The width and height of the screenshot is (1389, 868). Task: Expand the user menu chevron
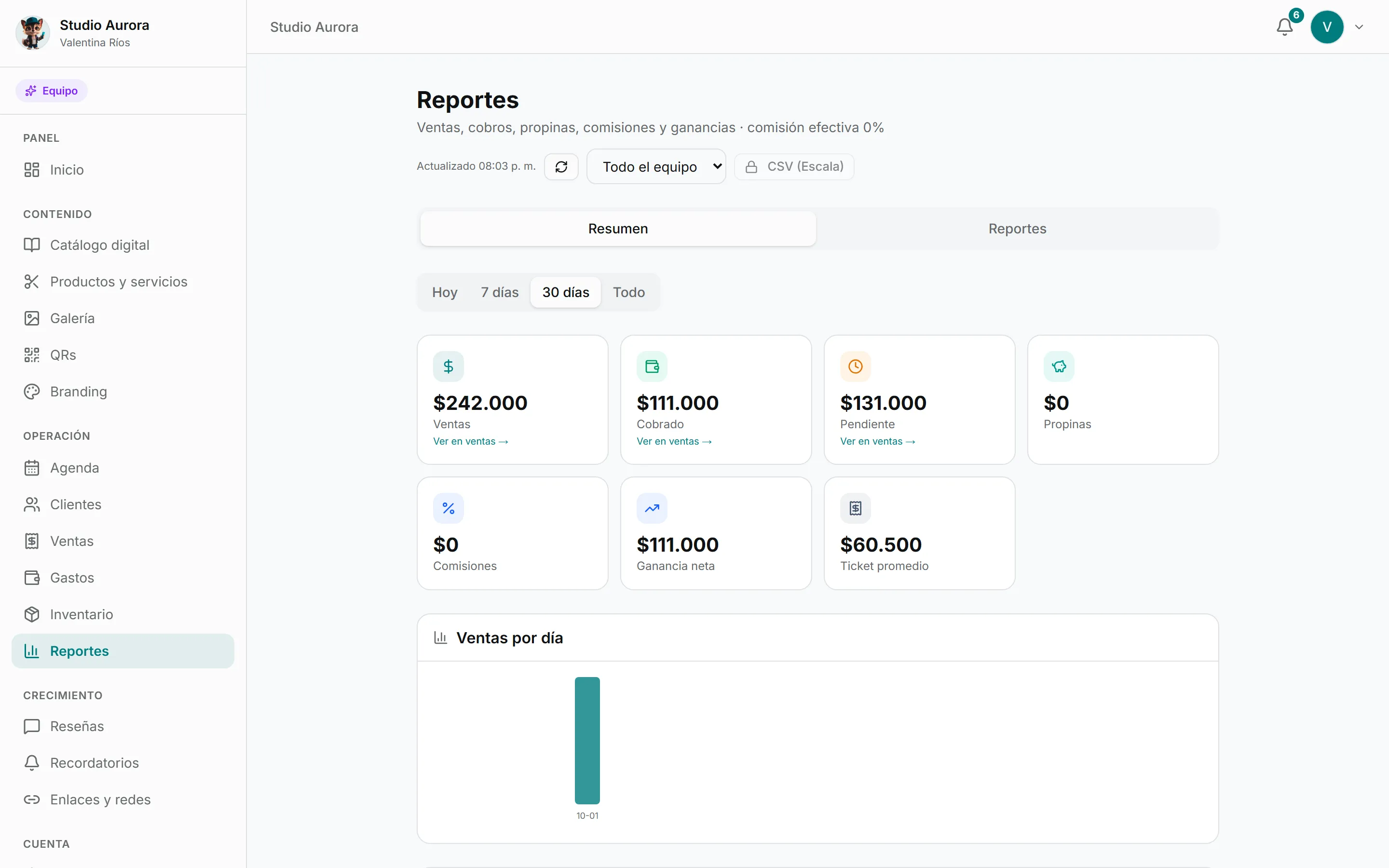(1359, 27)
